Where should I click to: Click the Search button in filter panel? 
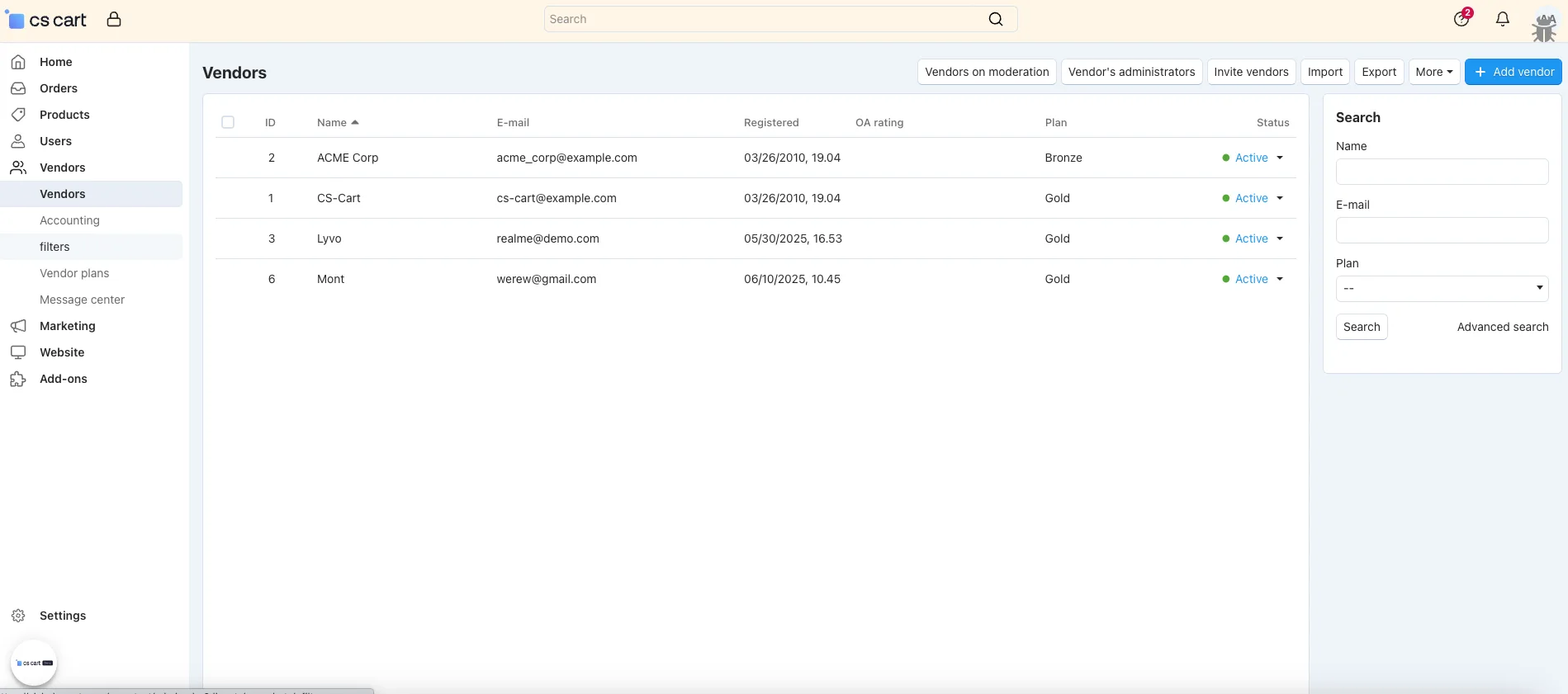(x=1362, y=327)
